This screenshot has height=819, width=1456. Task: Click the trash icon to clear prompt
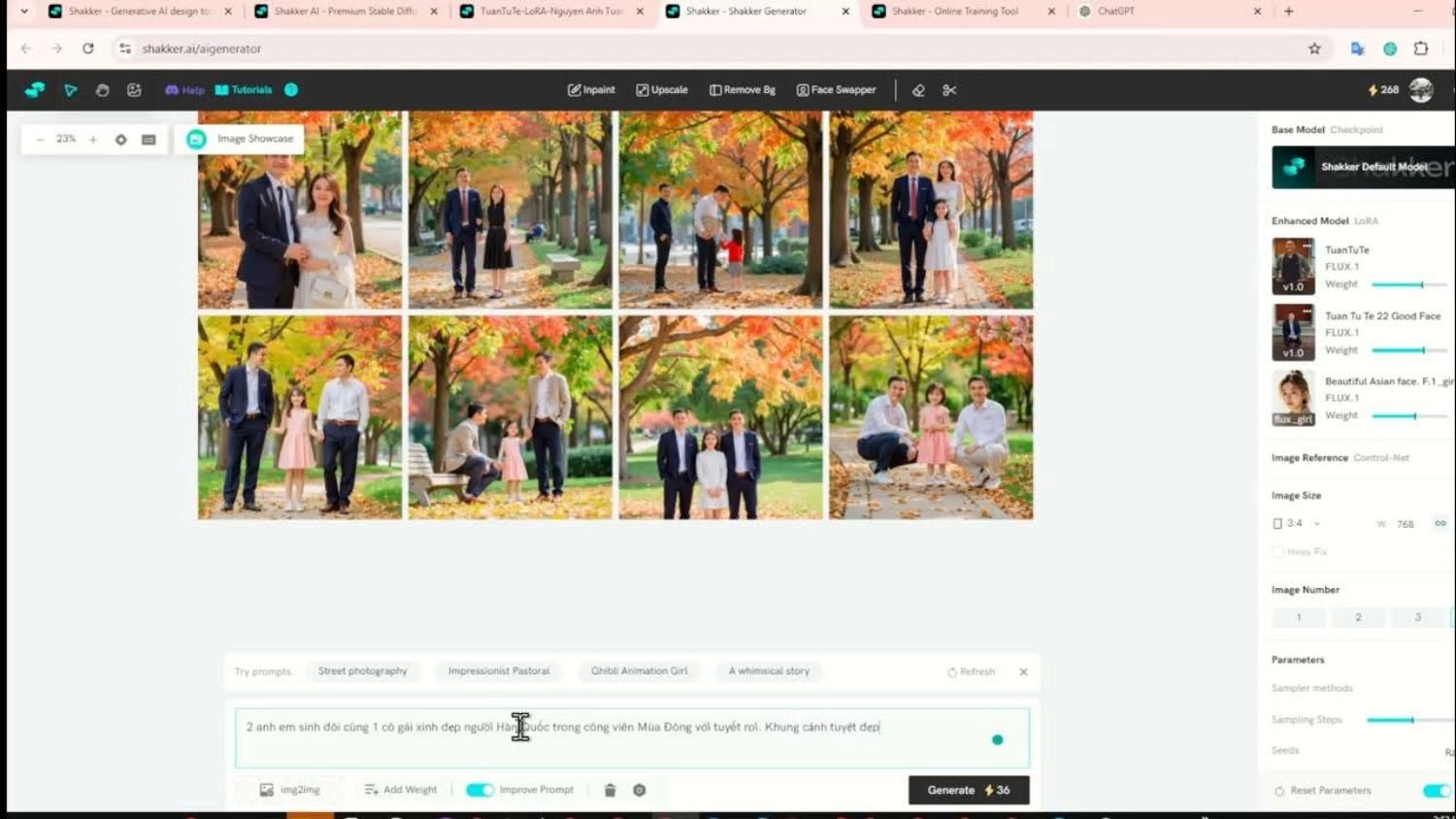(x=610, y=790)
